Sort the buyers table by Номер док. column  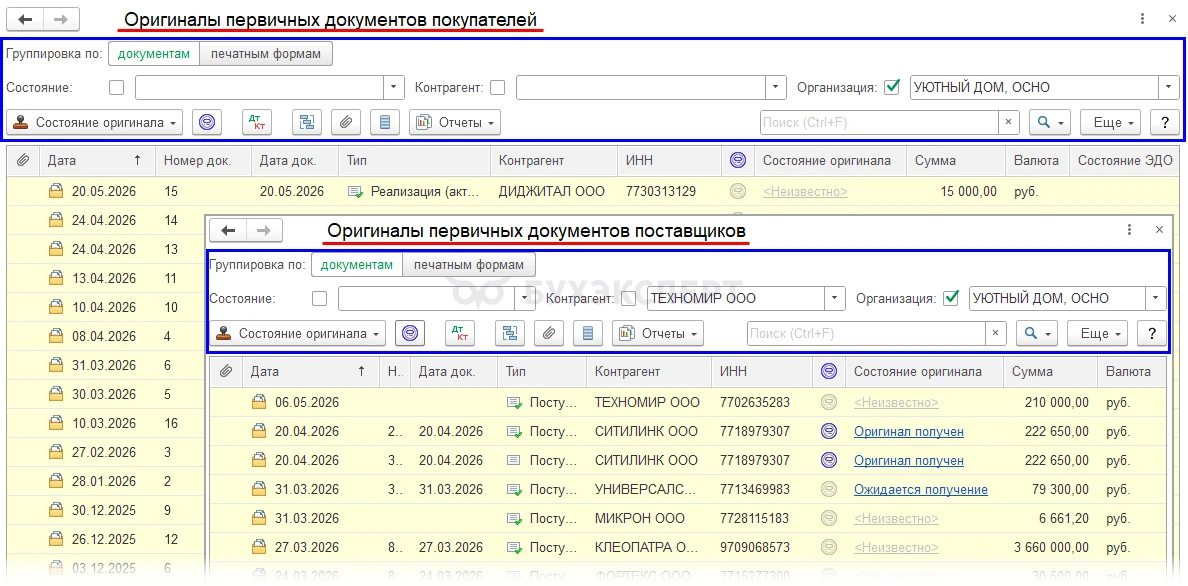click(203, 160)
